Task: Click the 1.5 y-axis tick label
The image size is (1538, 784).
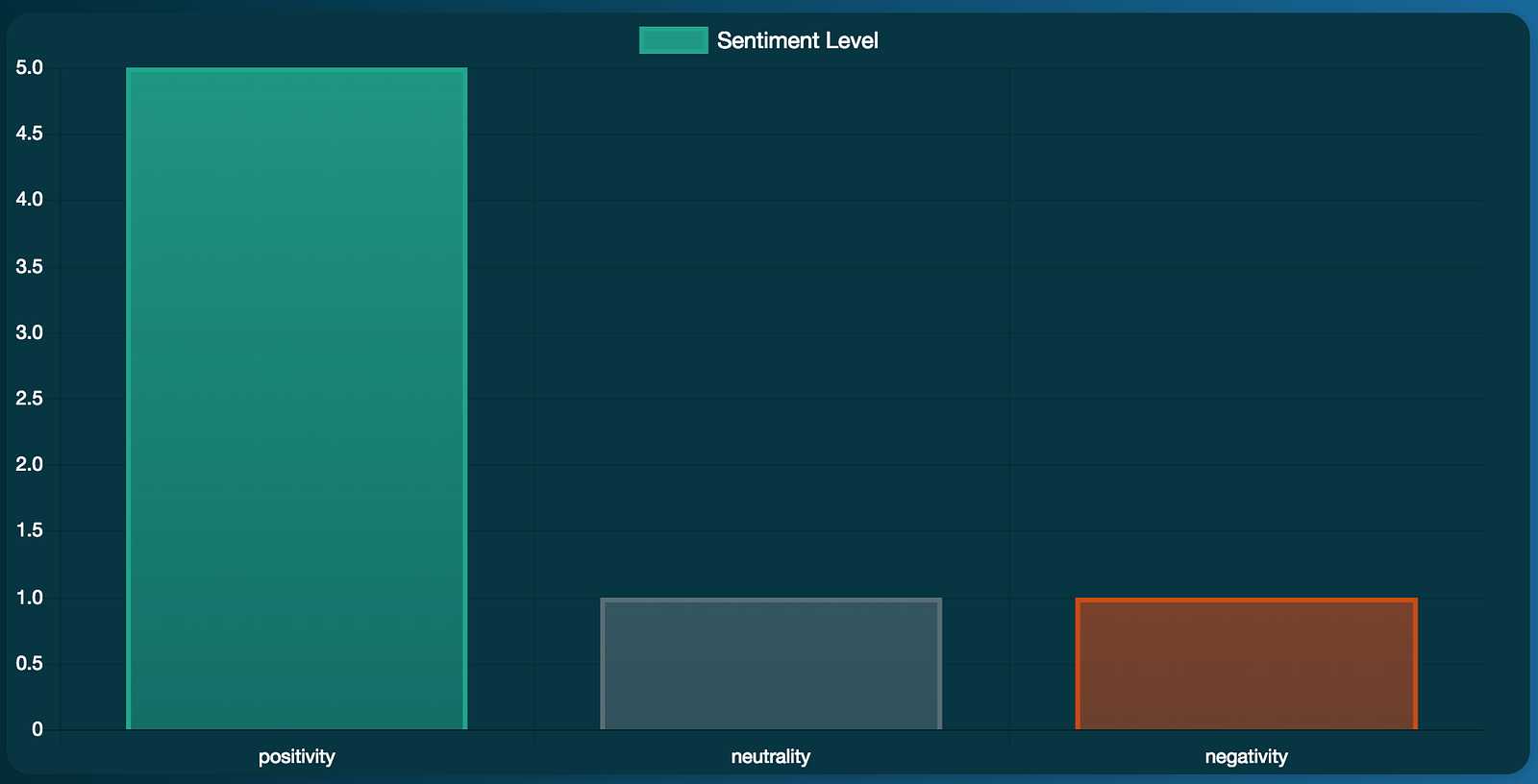Action: pyautogui.click(x=30, y=531)
